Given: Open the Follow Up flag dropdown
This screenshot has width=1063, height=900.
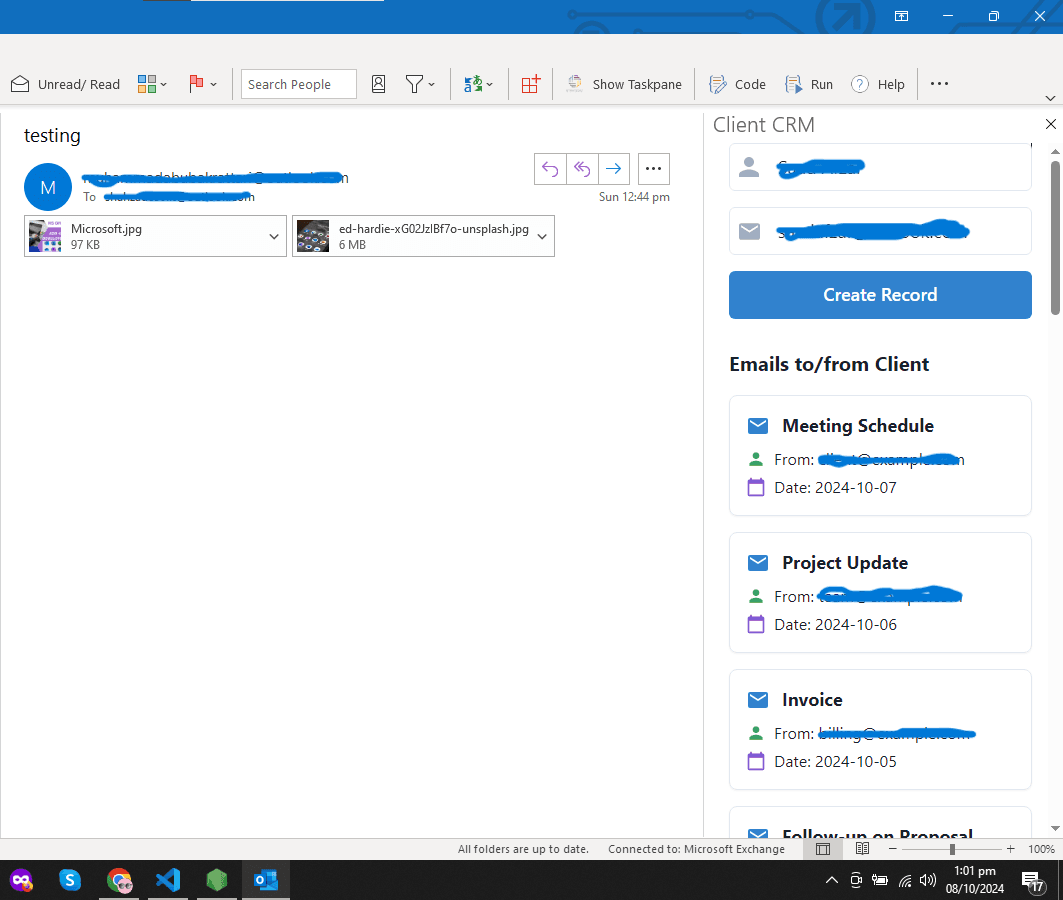Looking at the screenshot, I should pos(203,84).
